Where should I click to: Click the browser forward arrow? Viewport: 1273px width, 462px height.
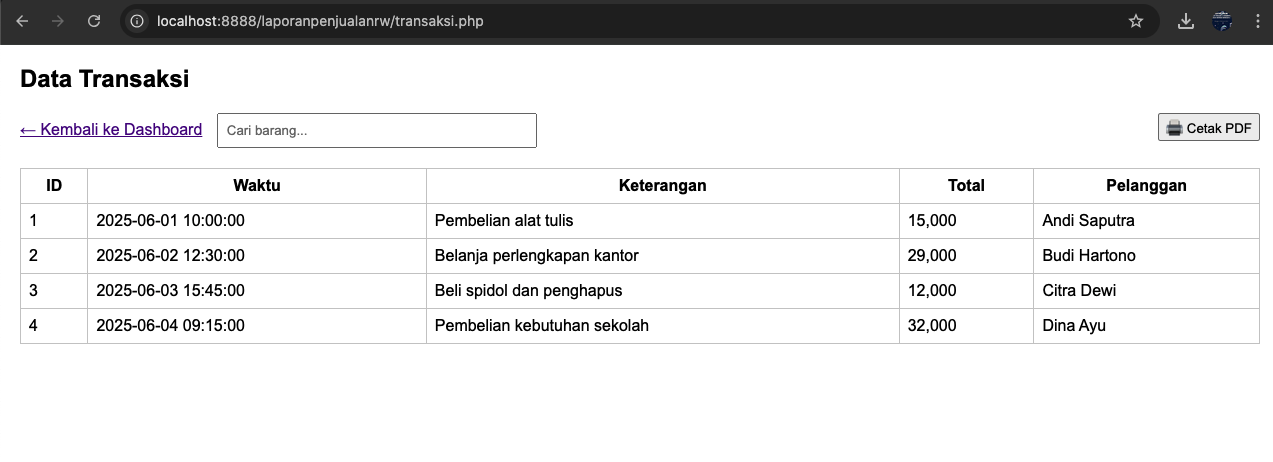coord(58,21)
